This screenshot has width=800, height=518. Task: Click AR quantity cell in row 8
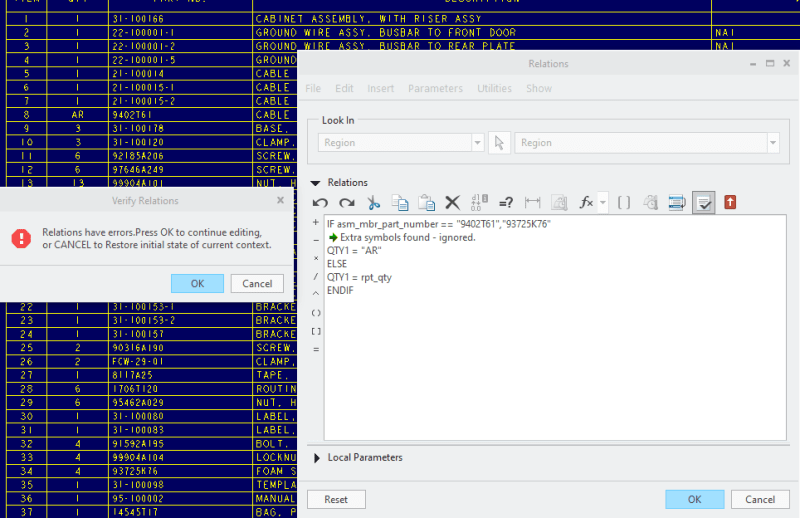pos(78,115)
